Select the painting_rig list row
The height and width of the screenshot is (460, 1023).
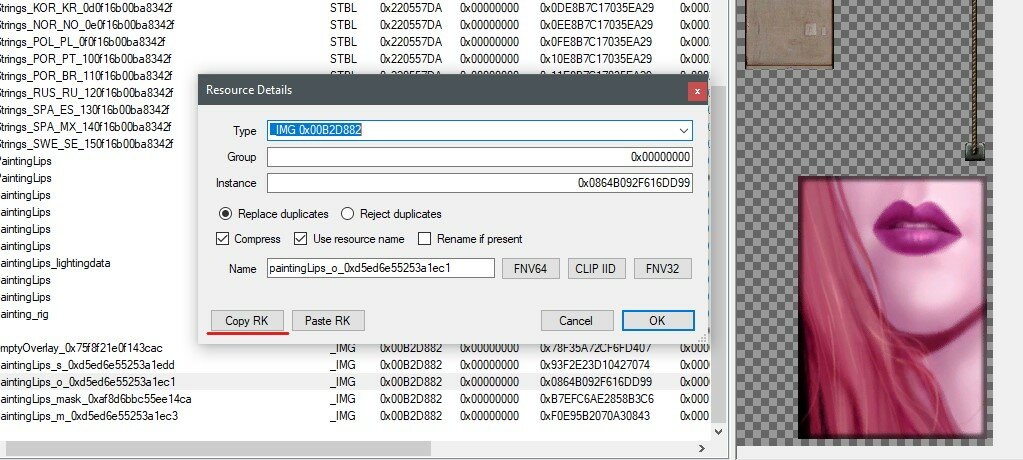point(98,314)
